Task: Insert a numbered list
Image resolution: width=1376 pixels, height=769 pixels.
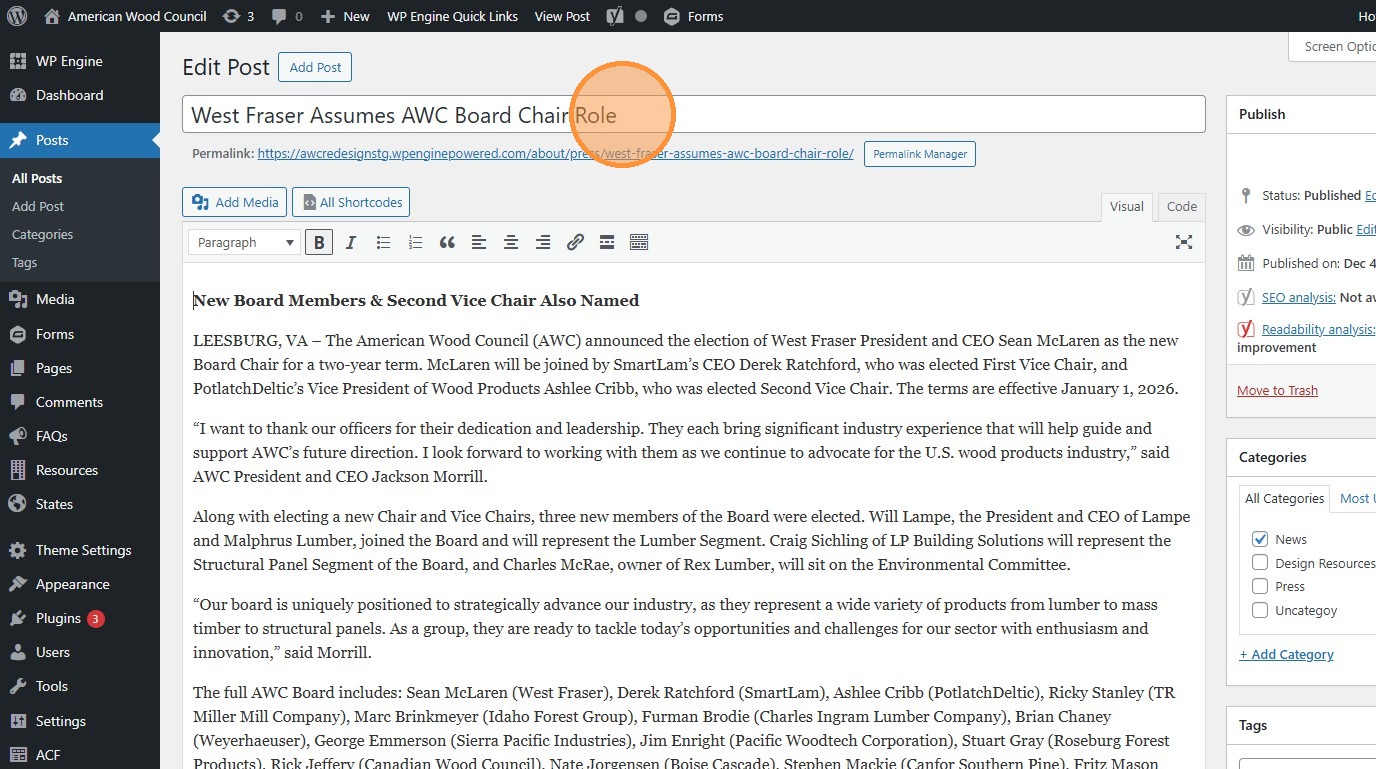Action: [415, 242]
